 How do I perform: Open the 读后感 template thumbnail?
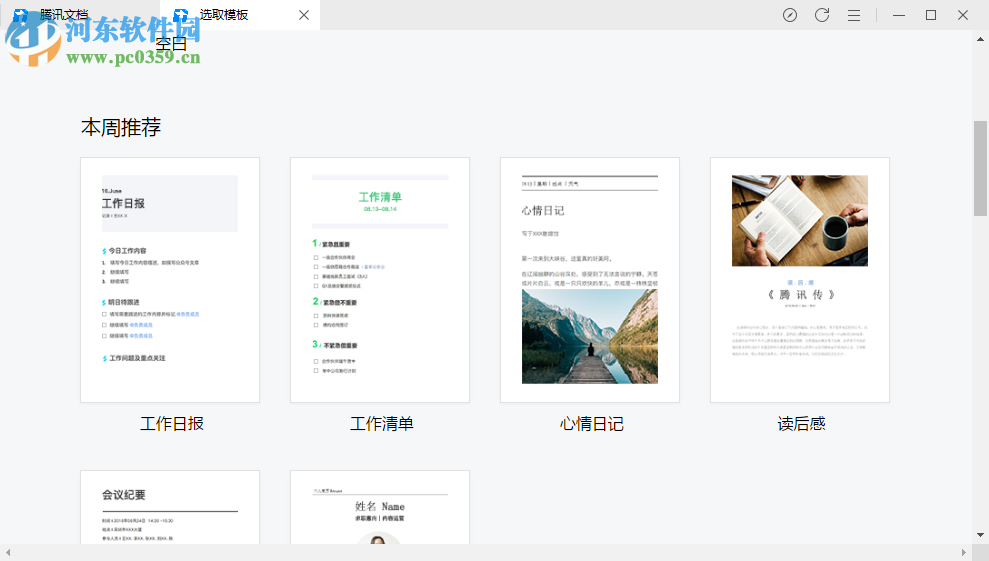point(800,280)
